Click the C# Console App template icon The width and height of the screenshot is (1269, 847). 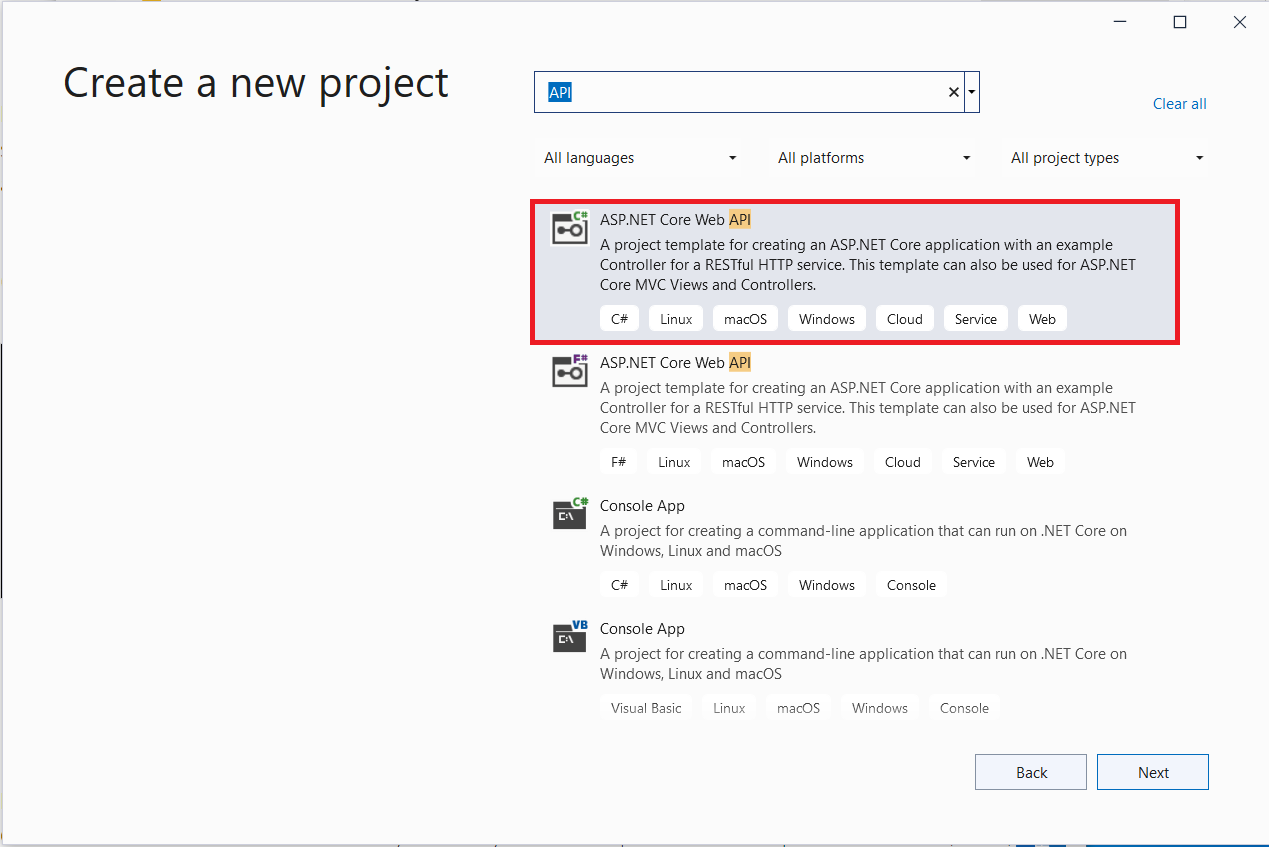569,513
